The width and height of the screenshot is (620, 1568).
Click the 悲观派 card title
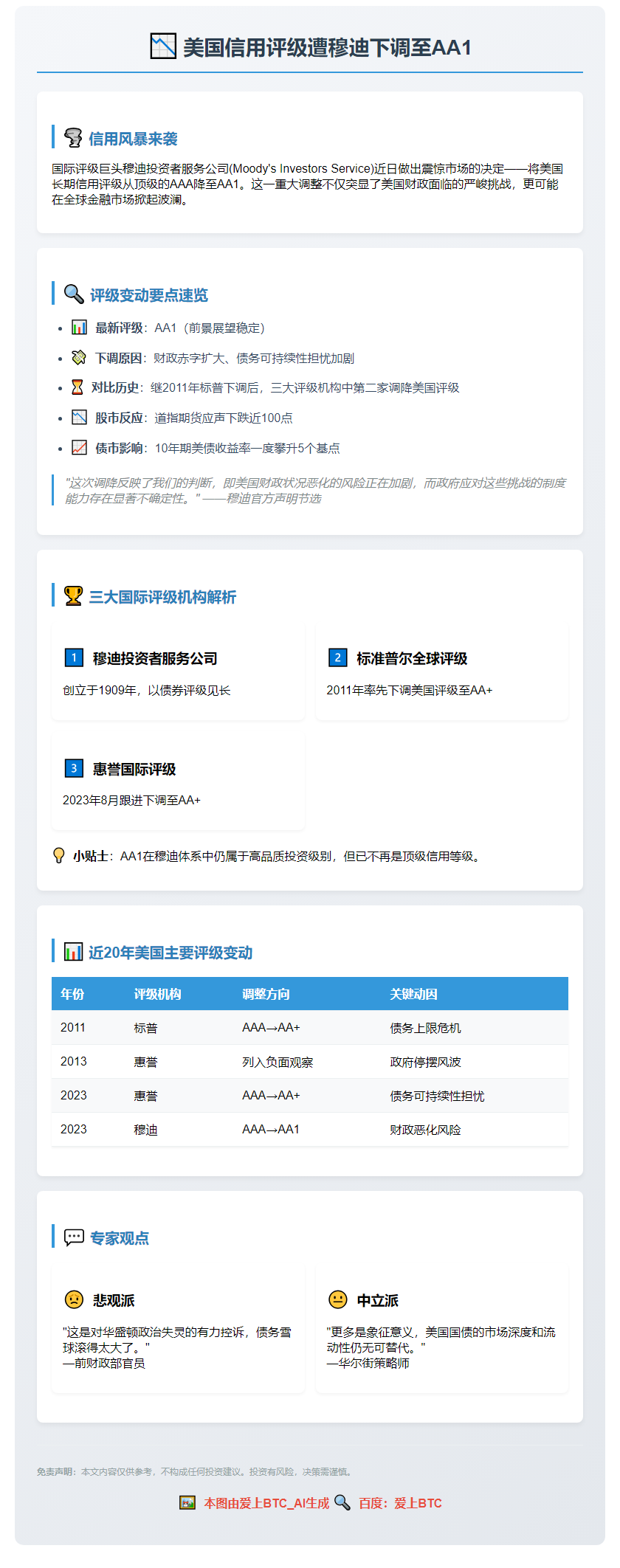tap(114, 1300)
